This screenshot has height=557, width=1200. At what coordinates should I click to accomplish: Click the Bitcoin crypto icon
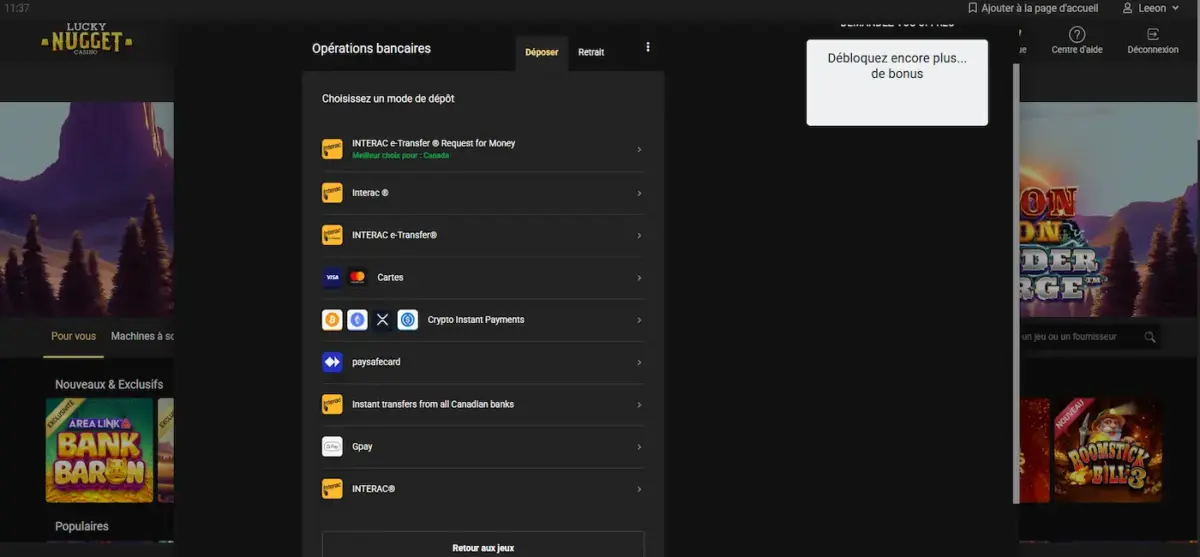pos(332,320)
